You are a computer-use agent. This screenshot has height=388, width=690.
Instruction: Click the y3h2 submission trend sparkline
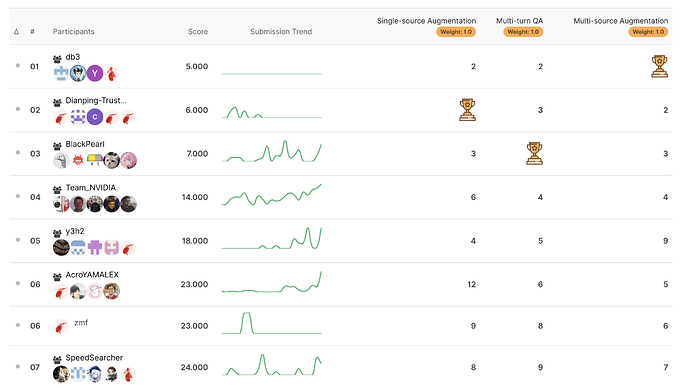pos(272,238)
